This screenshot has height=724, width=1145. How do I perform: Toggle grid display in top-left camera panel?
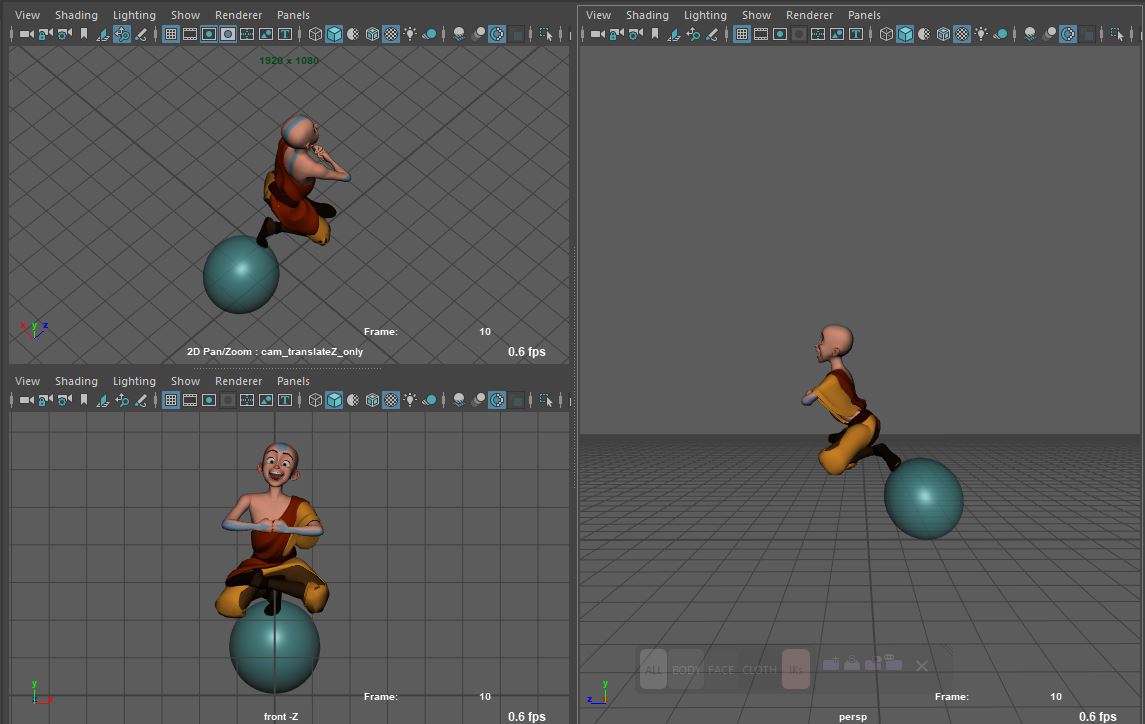pyautogui.click(x=171, y=34)
